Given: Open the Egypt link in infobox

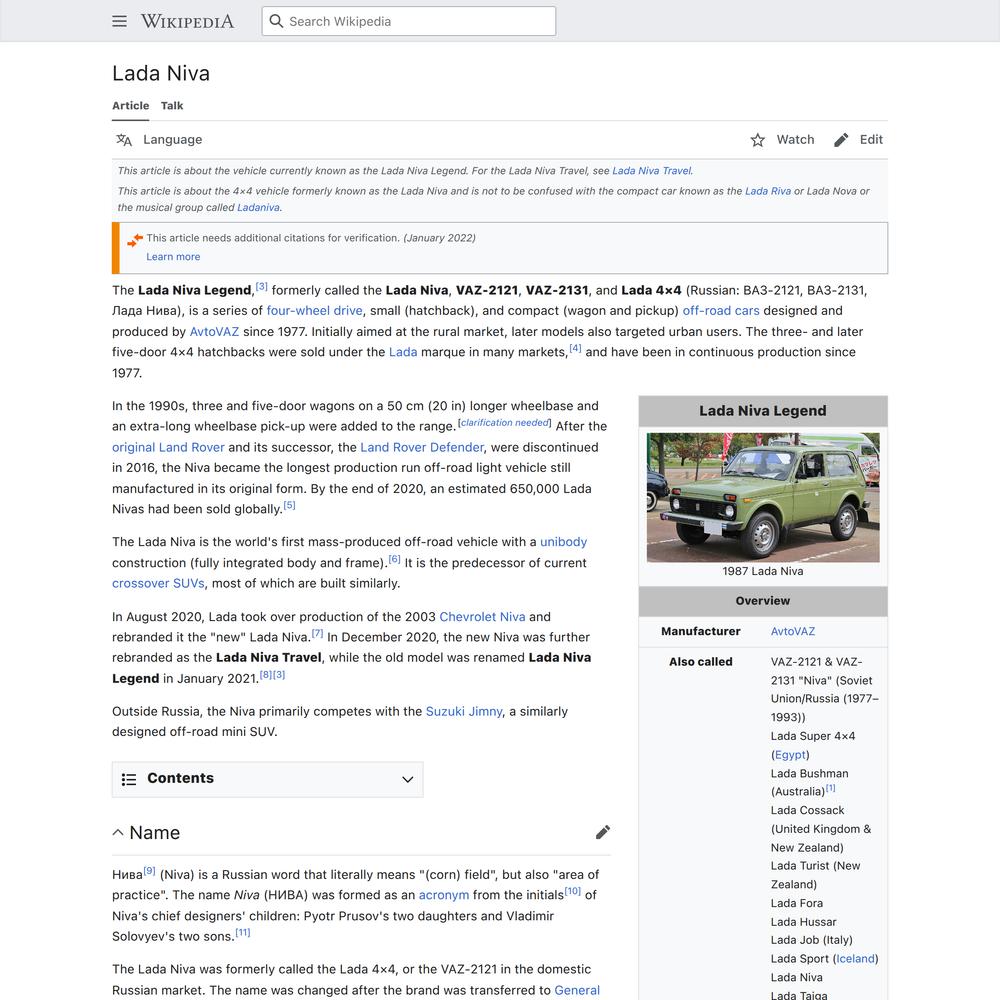Looking at the screenshot, I should [790, 754].
